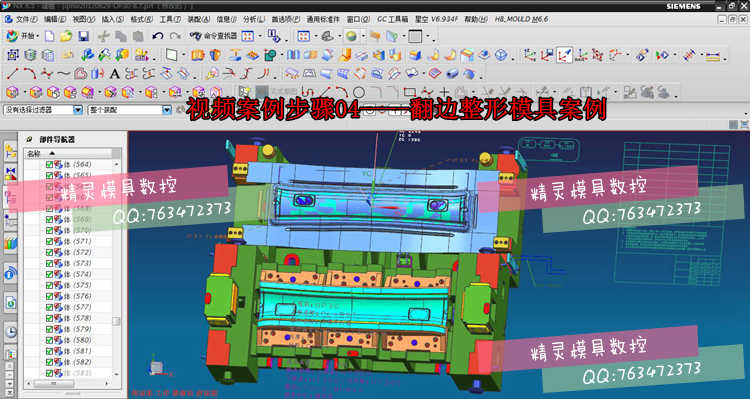Uncheck the 体 (575) checkbox
Screen dimensions: 750x399
pos(49,285)
